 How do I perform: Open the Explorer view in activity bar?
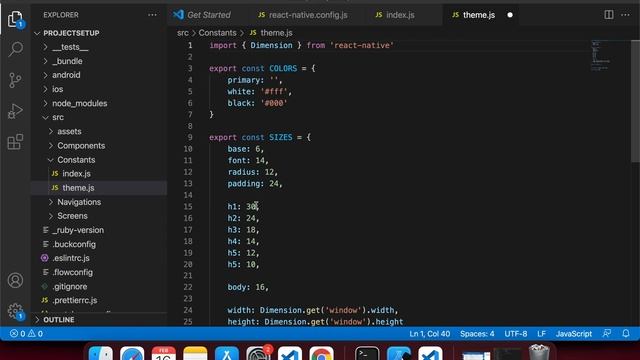[x=15, y=19]
